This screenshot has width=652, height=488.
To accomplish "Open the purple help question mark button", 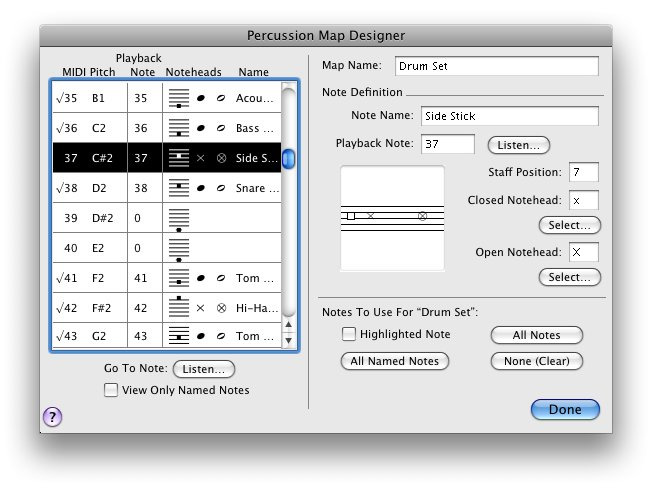I will pos(52,417).
